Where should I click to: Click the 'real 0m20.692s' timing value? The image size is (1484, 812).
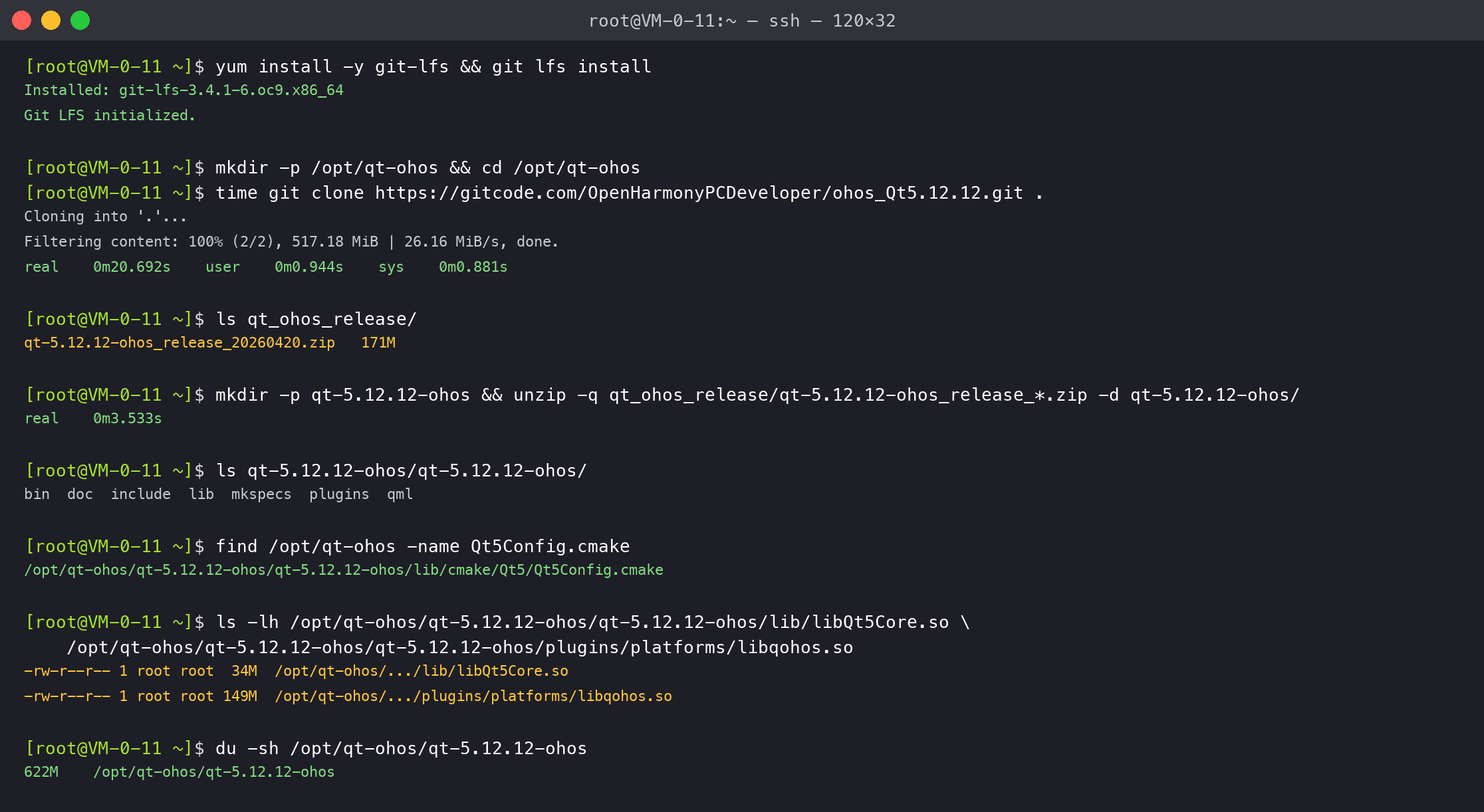pos(97,267)
